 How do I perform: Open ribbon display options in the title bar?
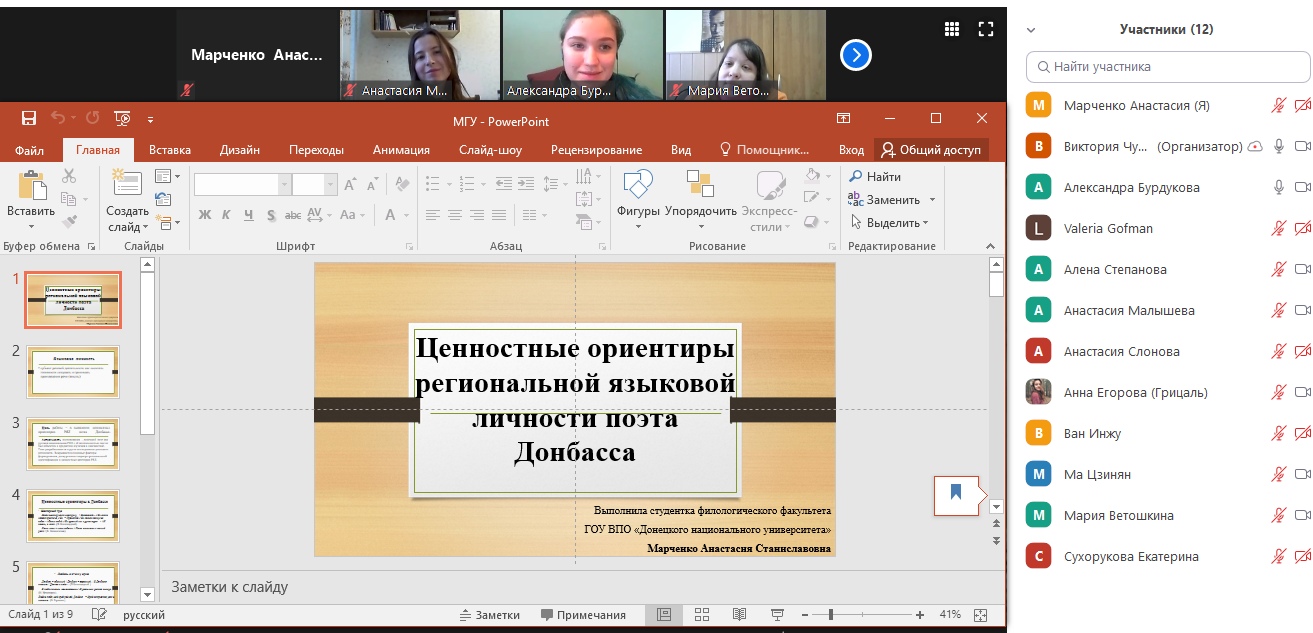[844, 118]
